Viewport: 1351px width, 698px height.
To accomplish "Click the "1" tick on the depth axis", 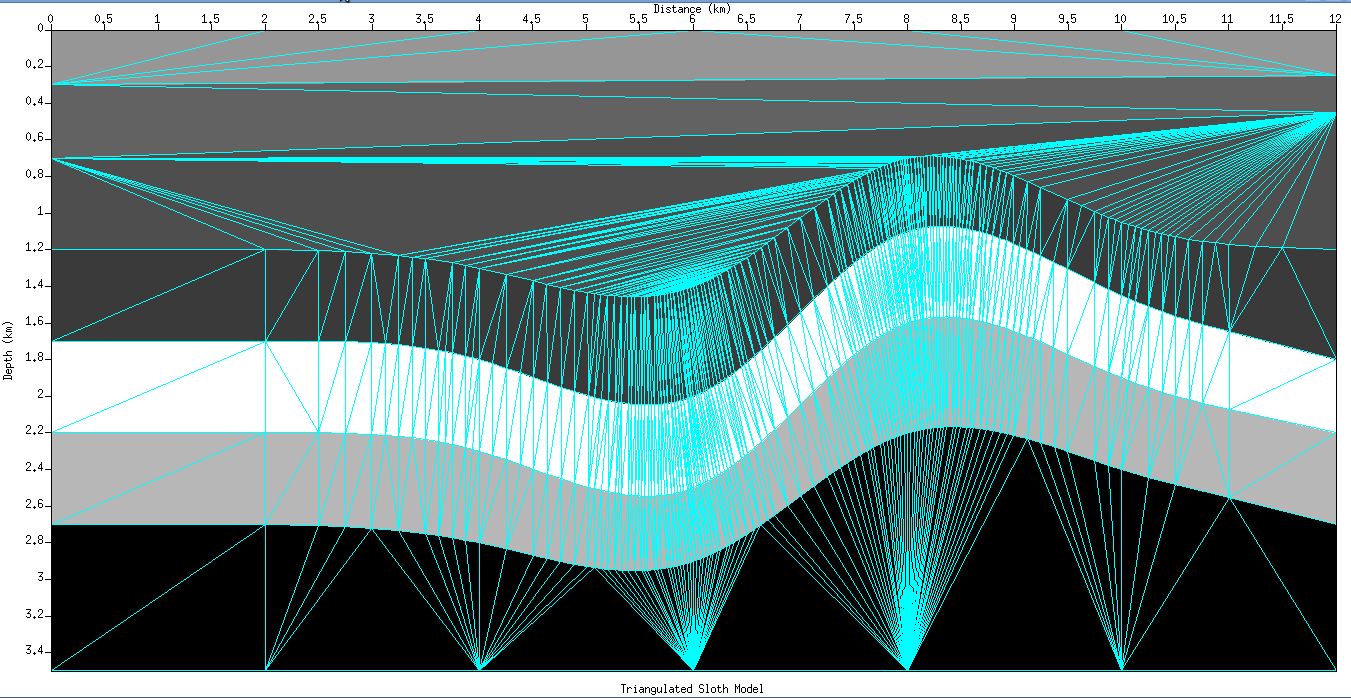I will [42, 212].
